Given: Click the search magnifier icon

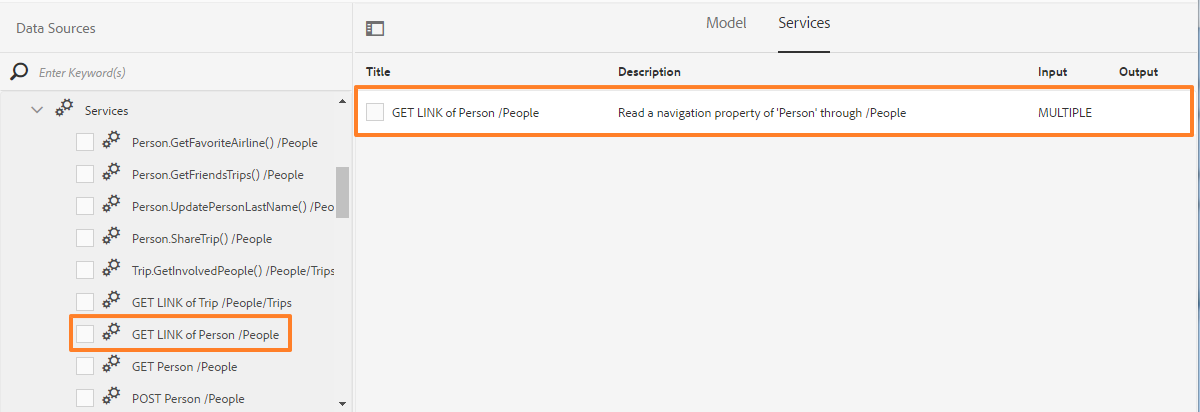Looking at the screenshot, I should point(19,72).
